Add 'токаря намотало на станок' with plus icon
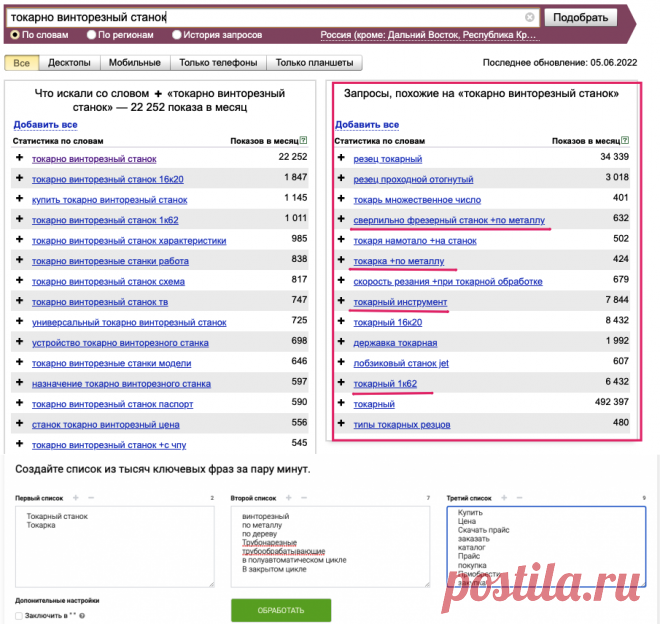This screenshot has width=660, height=624. [x=341, y=239]
